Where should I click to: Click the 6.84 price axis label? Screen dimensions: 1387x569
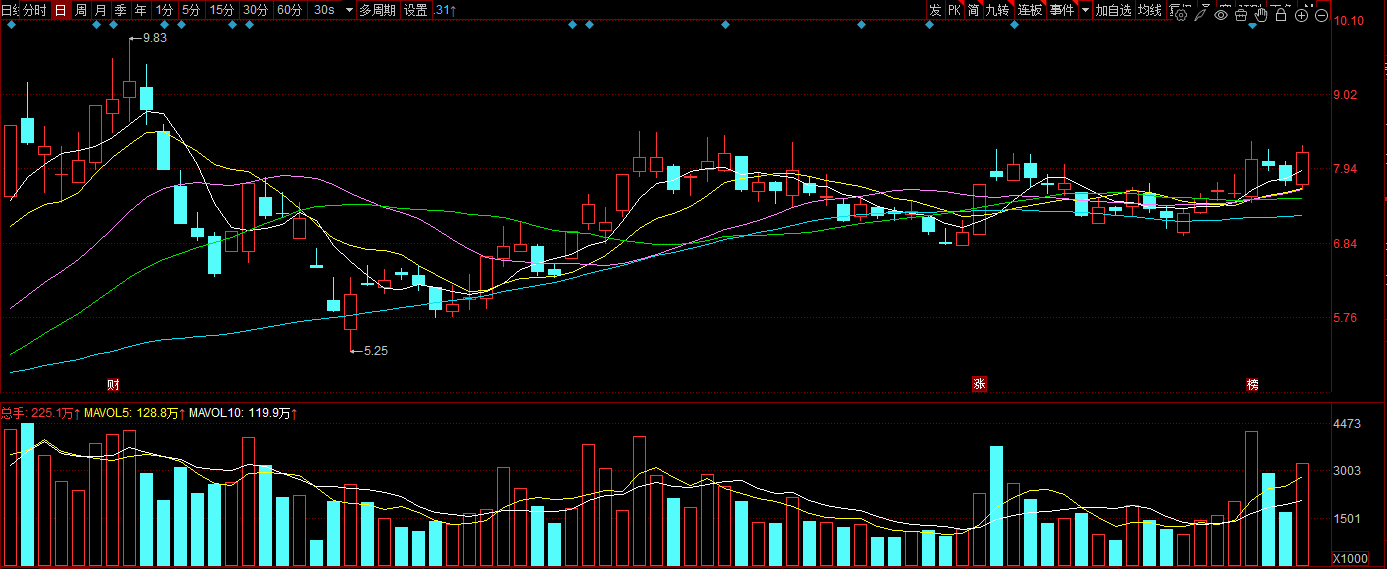coord(1346,244)
